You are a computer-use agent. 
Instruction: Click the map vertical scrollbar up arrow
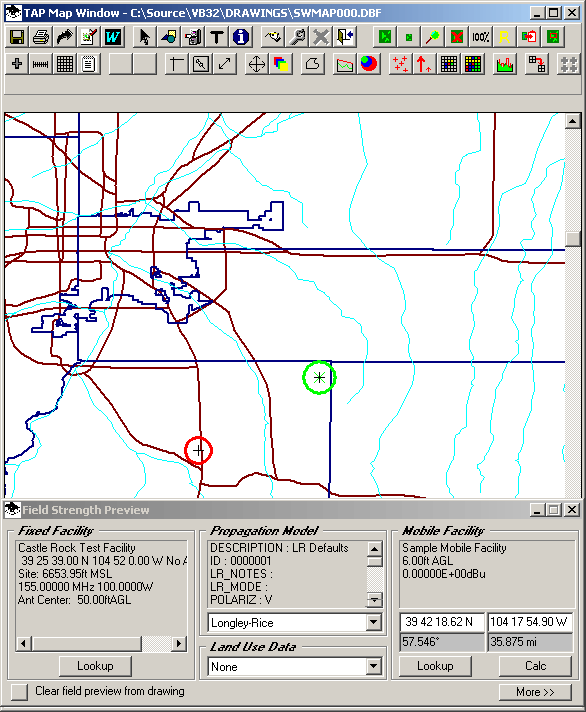[573, 121]
